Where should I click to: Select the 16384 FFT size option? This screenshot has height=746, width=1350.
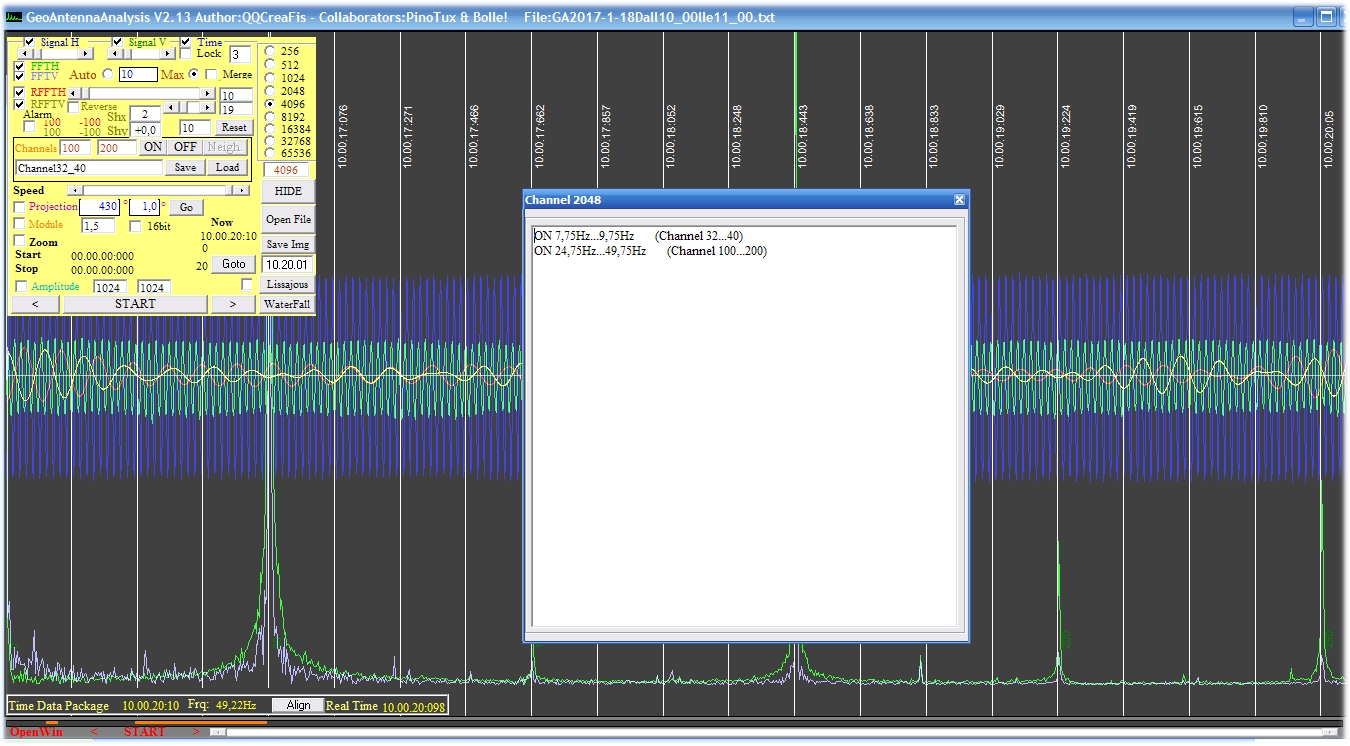[x=270, y=129]
